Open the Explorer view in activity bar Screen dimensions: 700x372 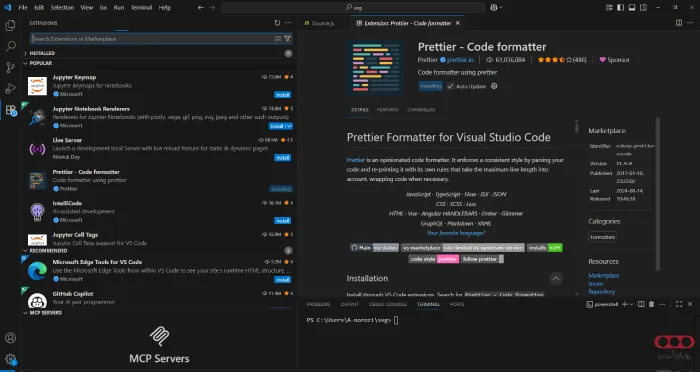[x=10, y=25]
